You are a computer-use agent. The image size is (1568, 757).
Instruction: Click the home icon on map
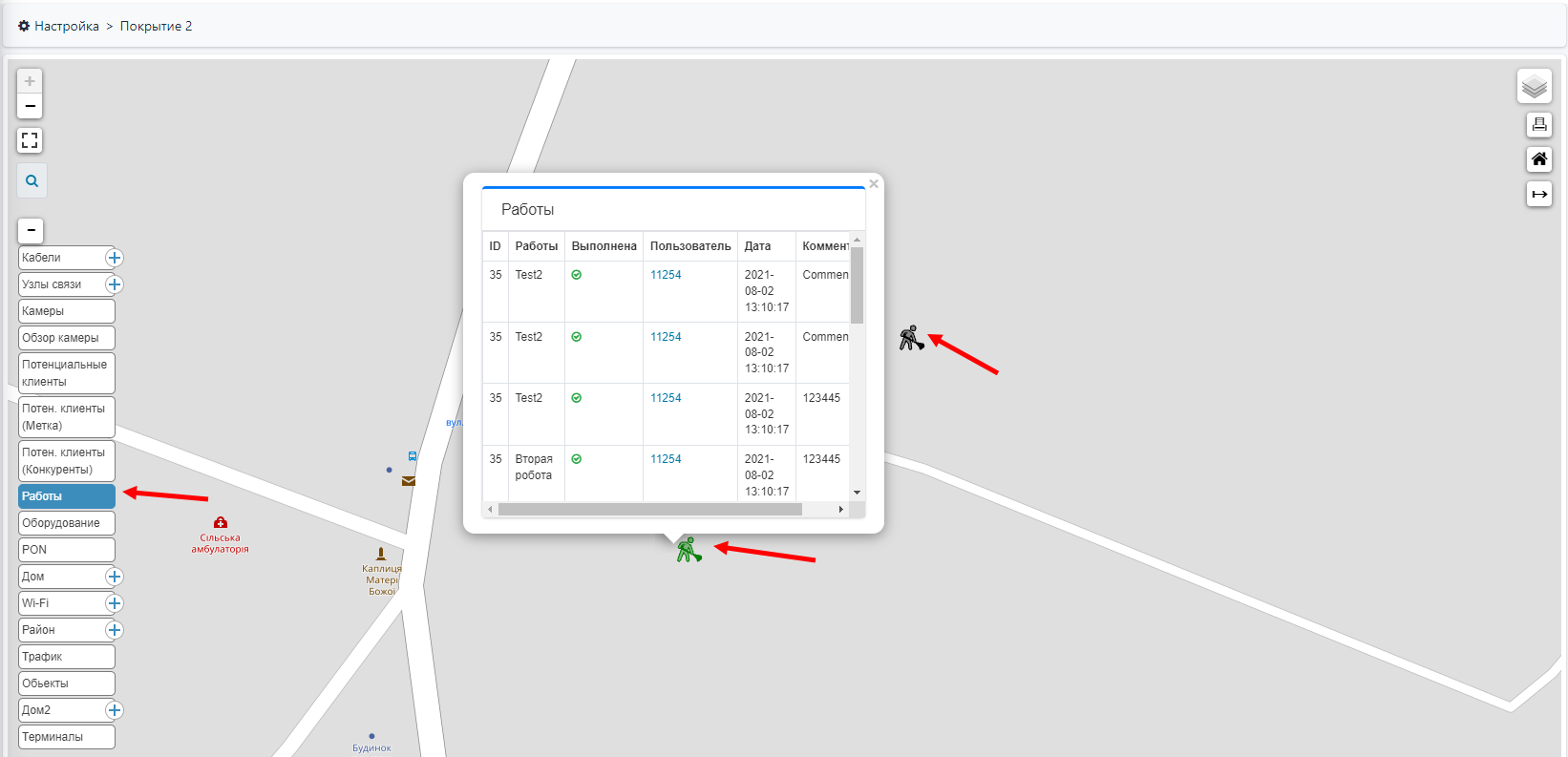click(1538, 159)
